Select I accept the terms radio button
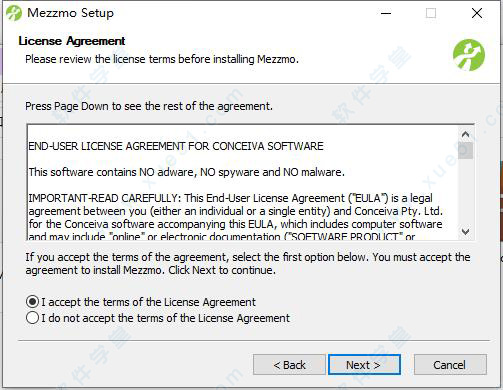Image resolution: width=503 pixels, height=390 pixels. pos(32,302)
